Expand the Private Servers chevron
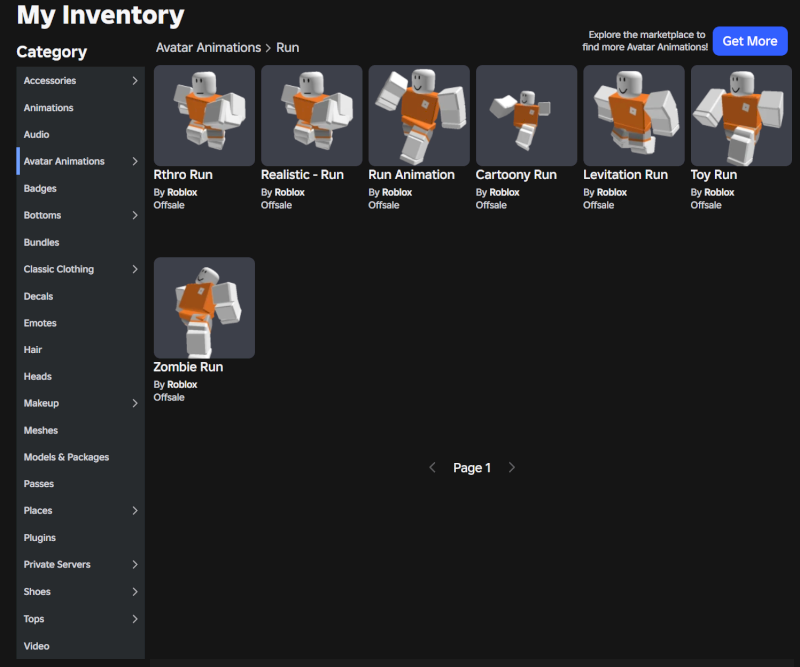The image size is (800, 667). (135, 564)
